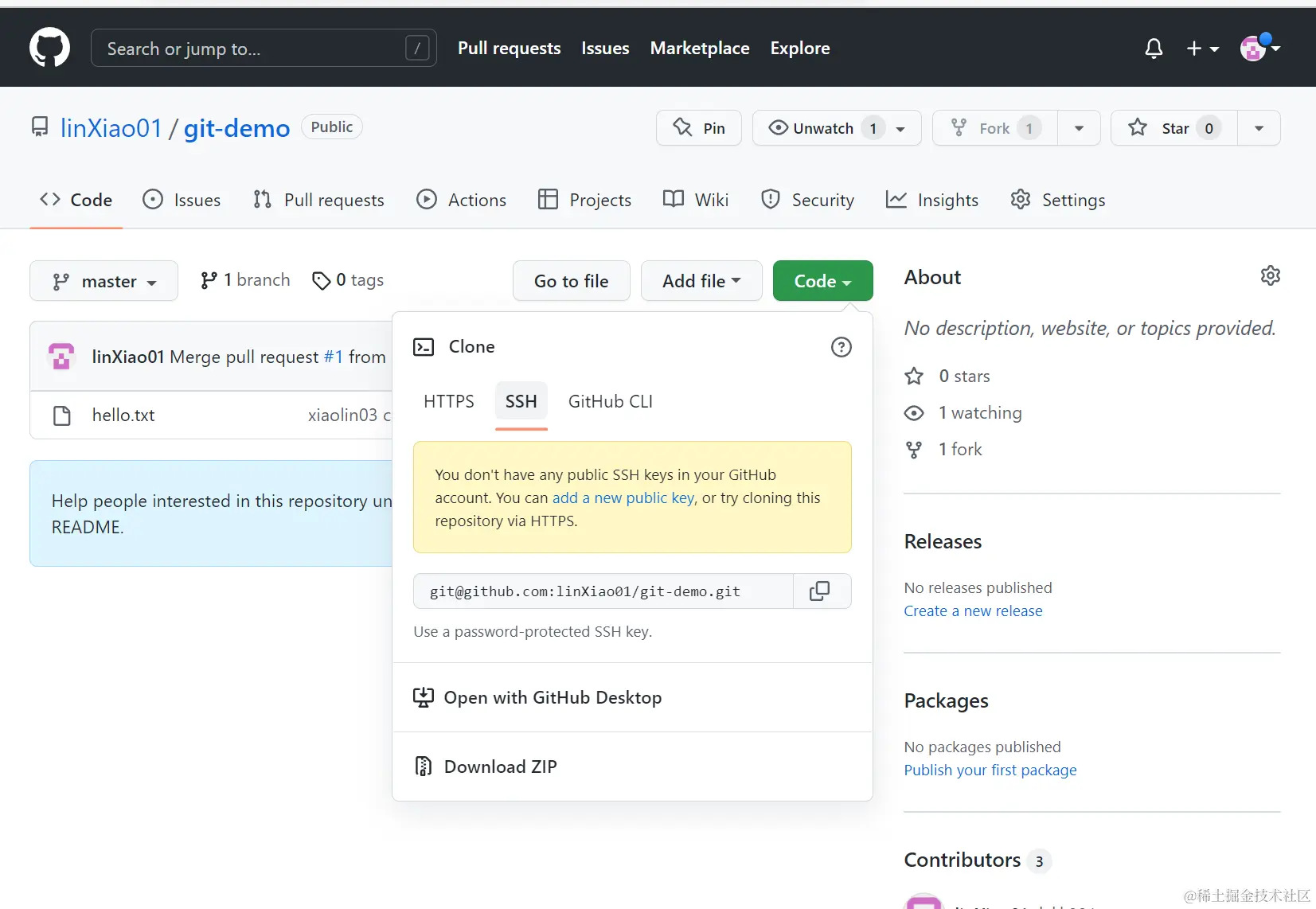Choose Open with GitHub Desktop
The image size is (1316, 909).
click(x=632, y=698)
